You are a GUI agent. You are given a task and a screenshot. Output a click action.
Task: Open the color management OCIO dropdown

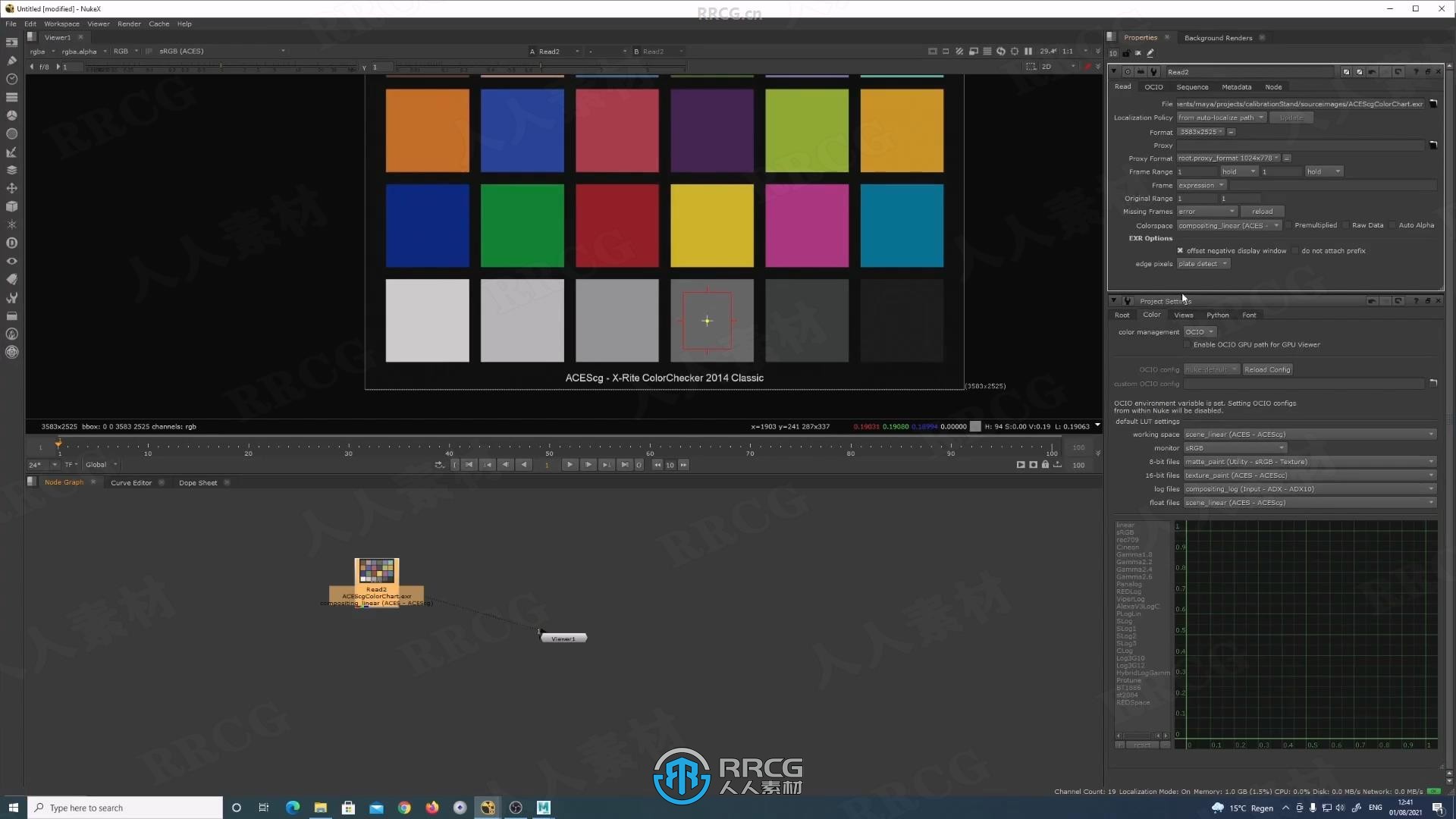[x=1200, y=332]
